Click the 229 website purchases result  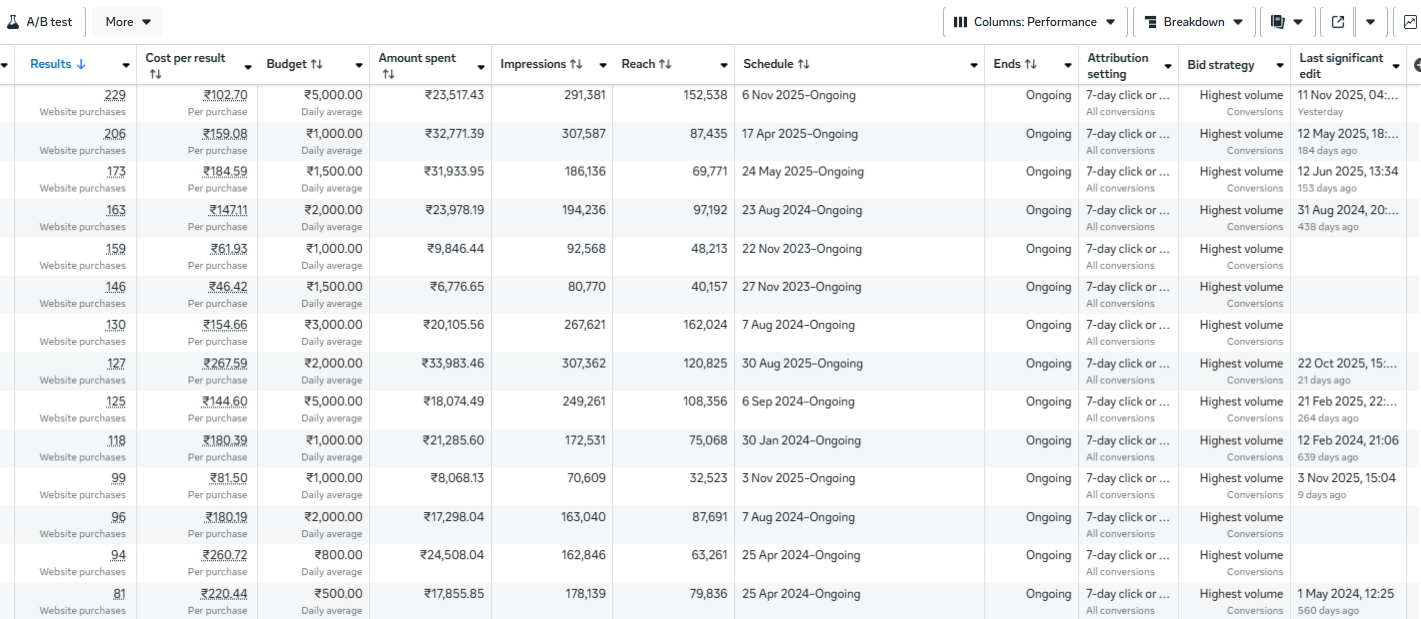(115, 95)
